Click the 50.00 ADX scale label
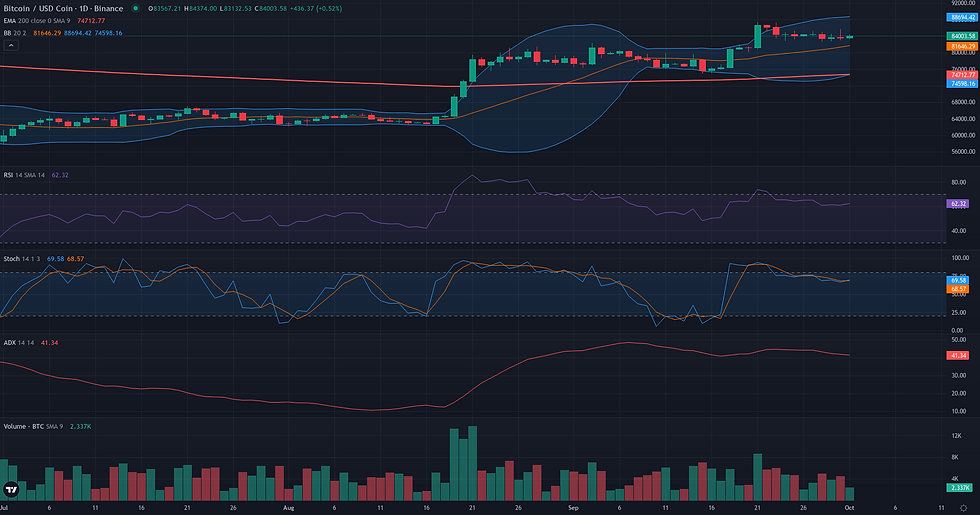The image size is (980, 515). tap(959, 339)
